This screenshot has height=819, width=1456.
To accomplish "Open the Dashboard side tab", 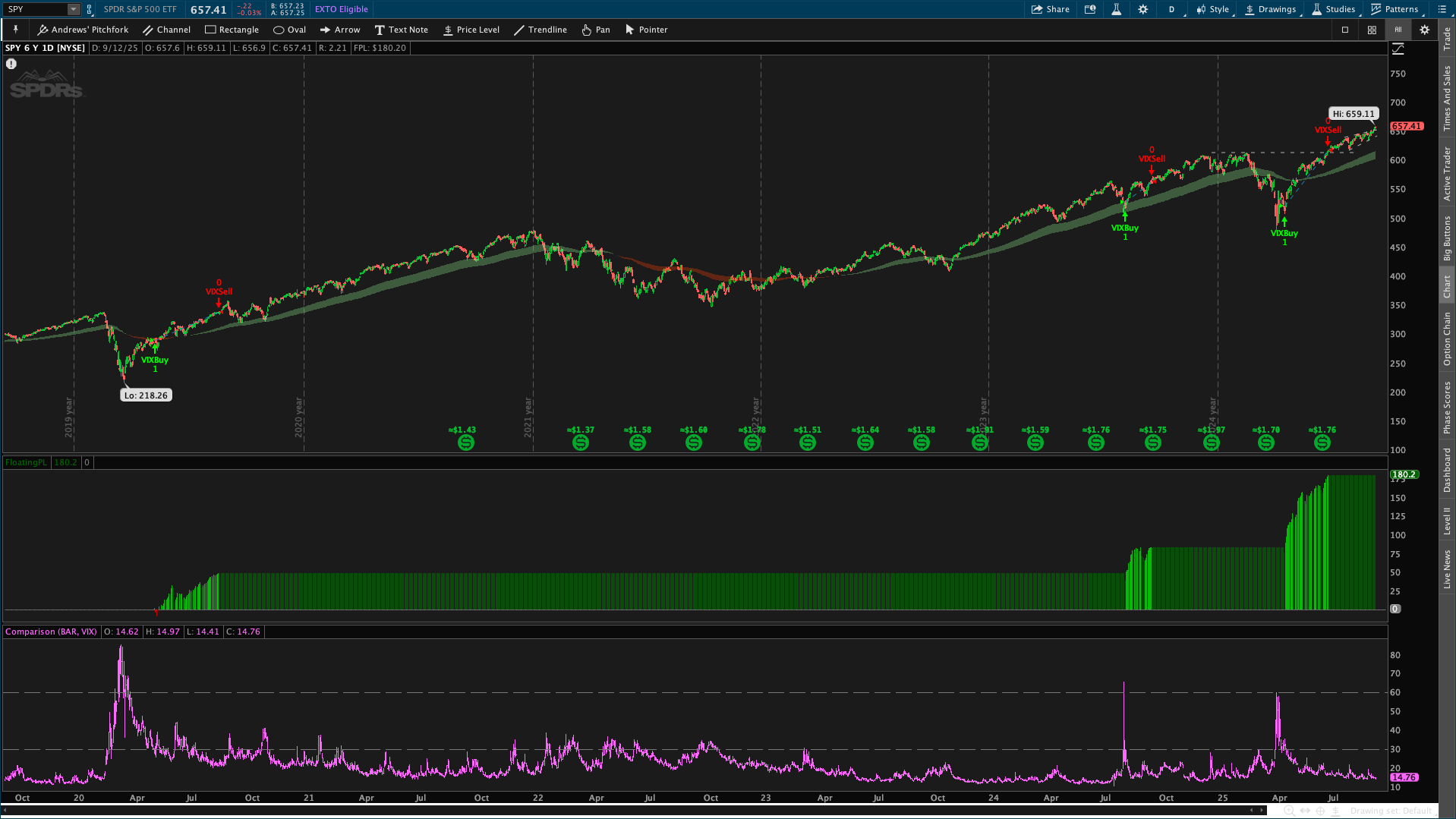I will click(1447, 470).
